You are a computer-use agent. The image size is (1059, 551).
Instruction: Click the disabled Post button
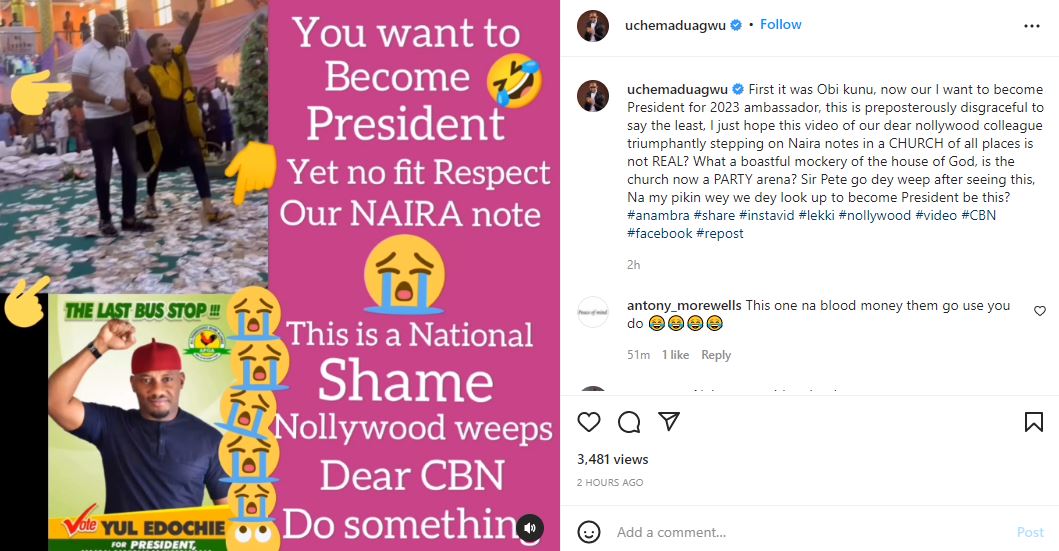click(x=1030, y=532)
